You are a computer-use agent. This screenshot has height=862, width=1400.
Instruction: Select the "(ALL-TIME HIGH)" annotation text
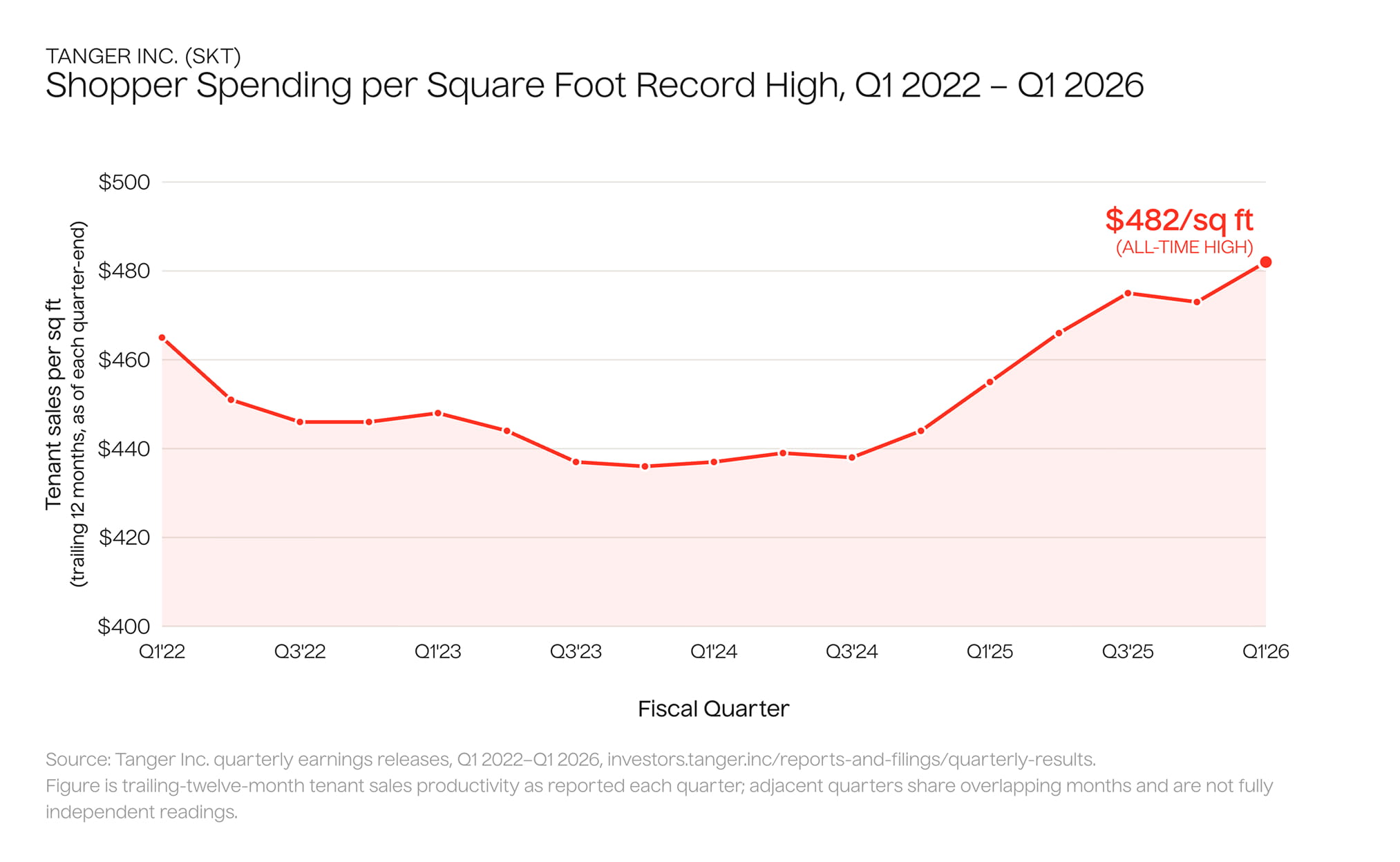pos(1184,247)
